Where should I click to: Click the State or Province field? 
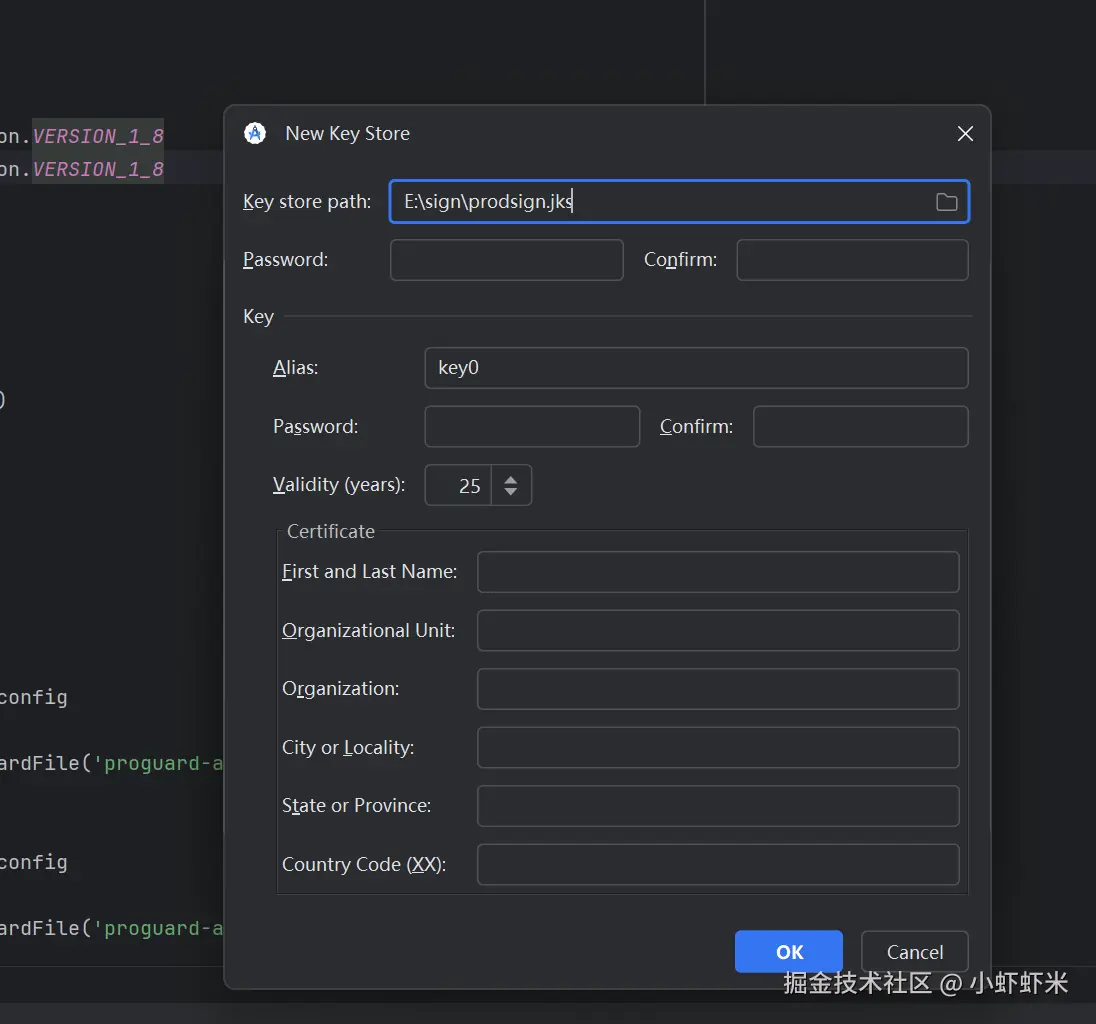[718, 806]
